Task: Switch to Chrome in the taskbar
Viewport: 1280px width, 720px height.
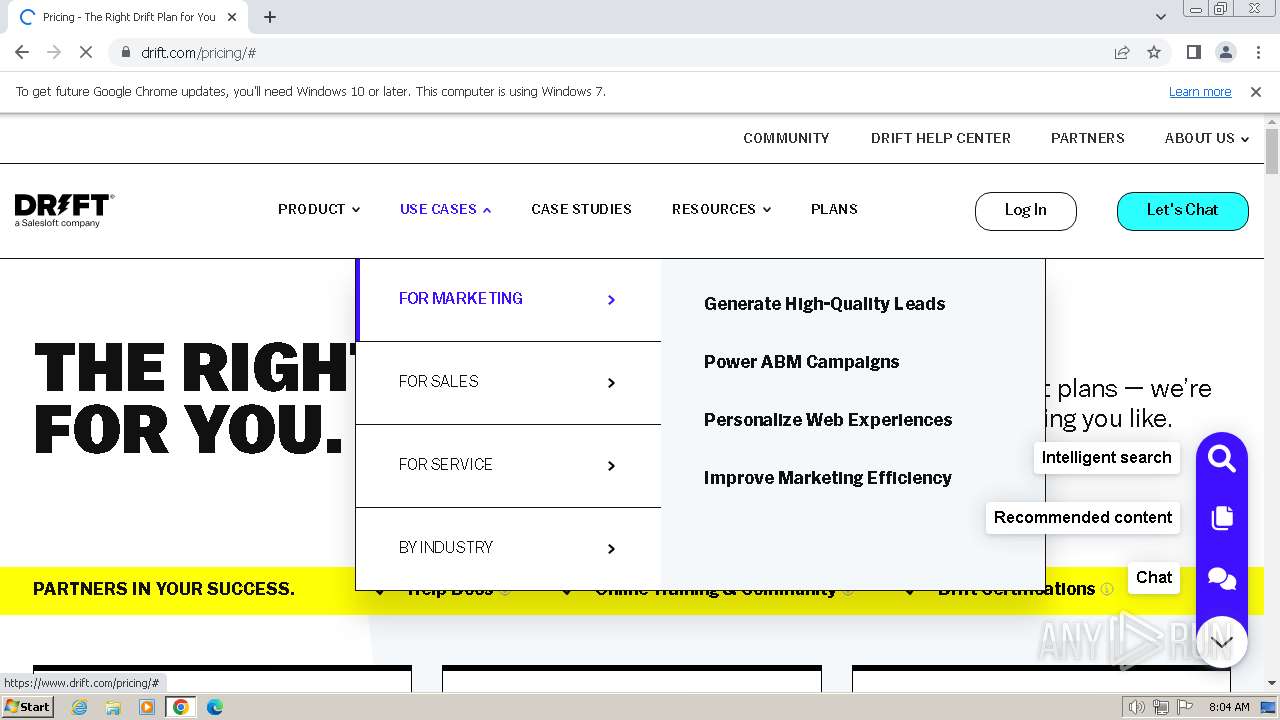Action: 181,707
